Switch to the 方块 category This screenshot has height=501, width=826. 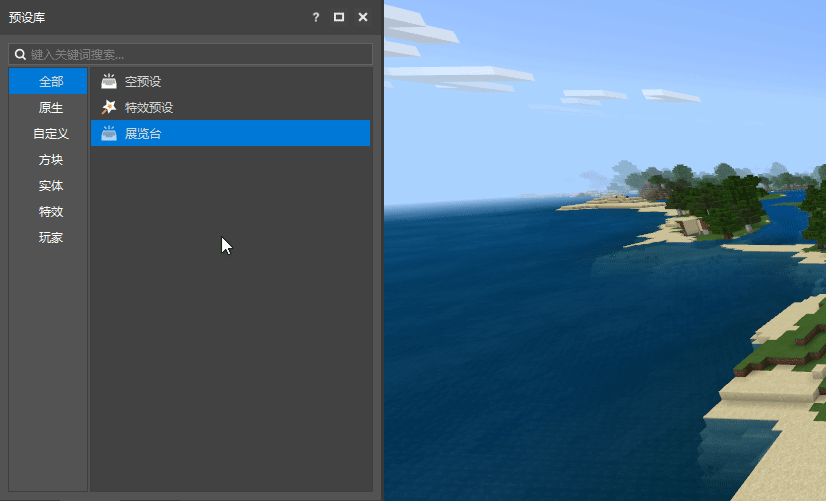pyautogui.click(x=48, y=160)
